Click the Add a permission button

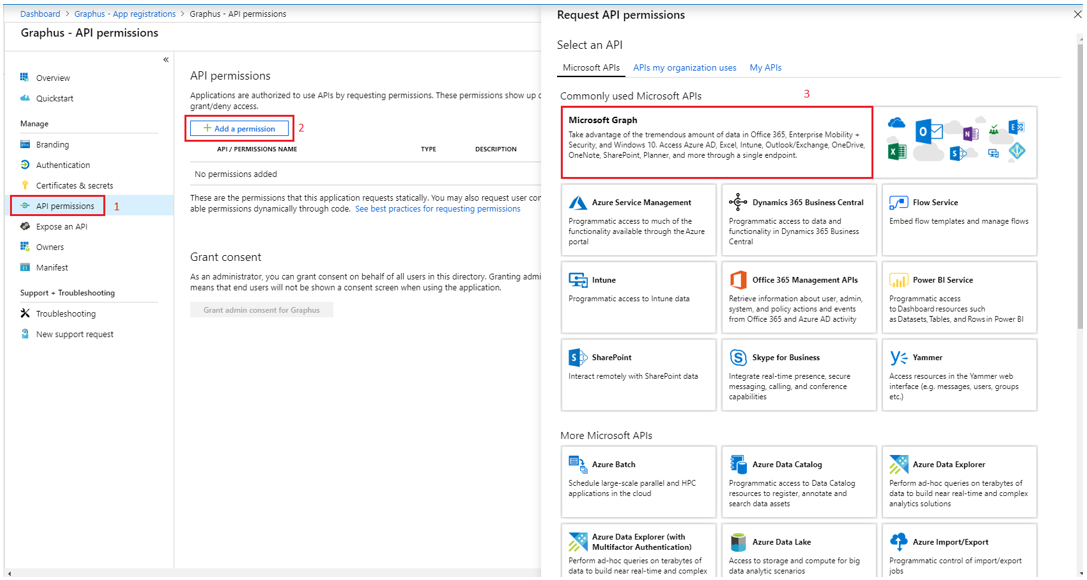(239, 128)
